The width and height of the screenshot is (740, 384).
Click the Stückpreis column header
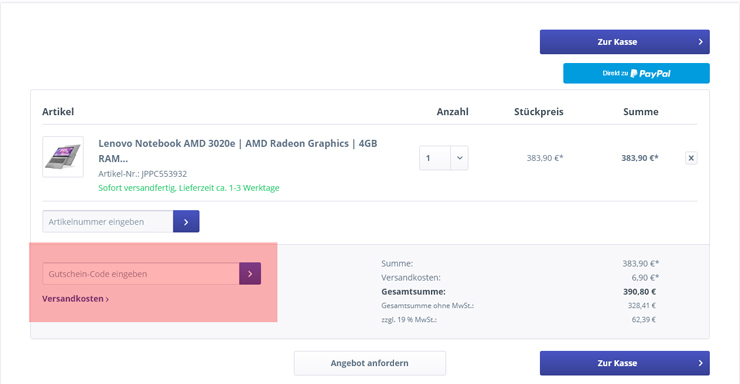(x=538, y=112)
